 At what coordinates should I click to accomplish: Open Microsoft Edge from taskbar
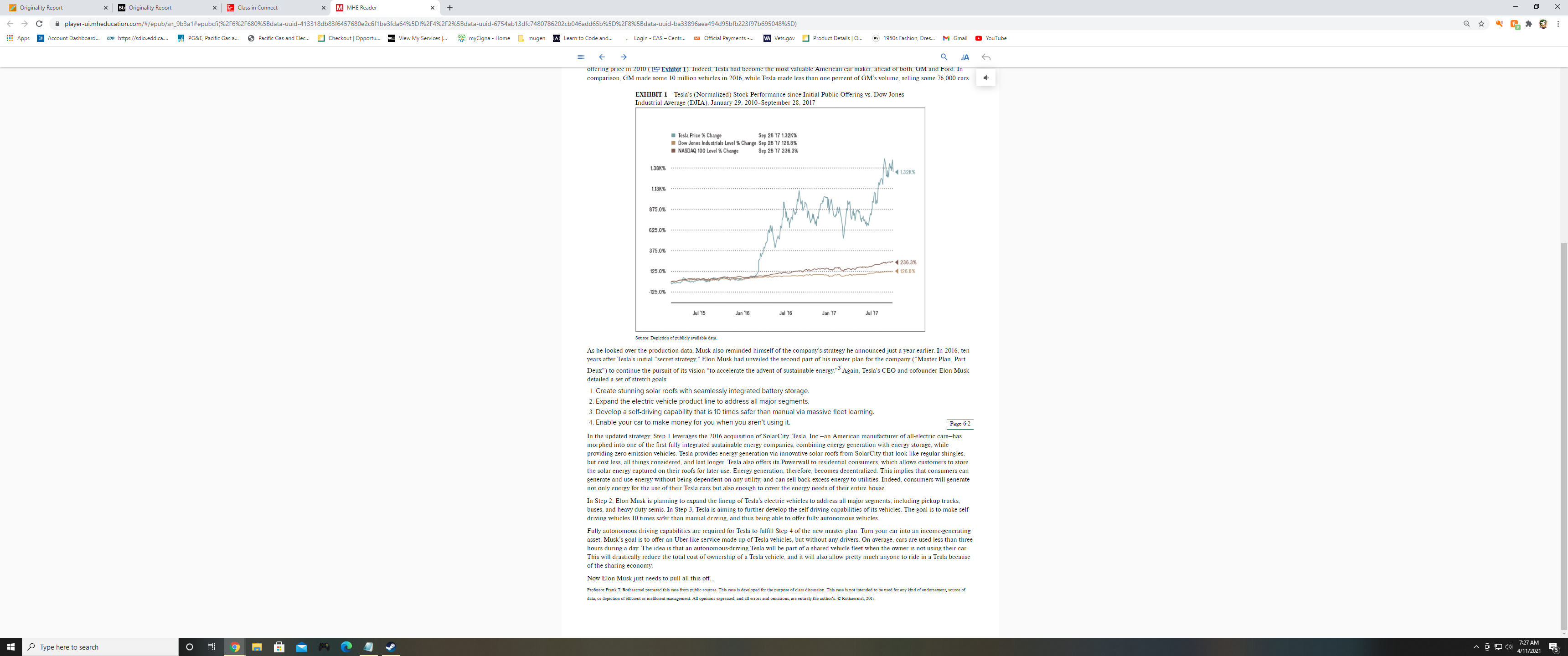[346, 647]
